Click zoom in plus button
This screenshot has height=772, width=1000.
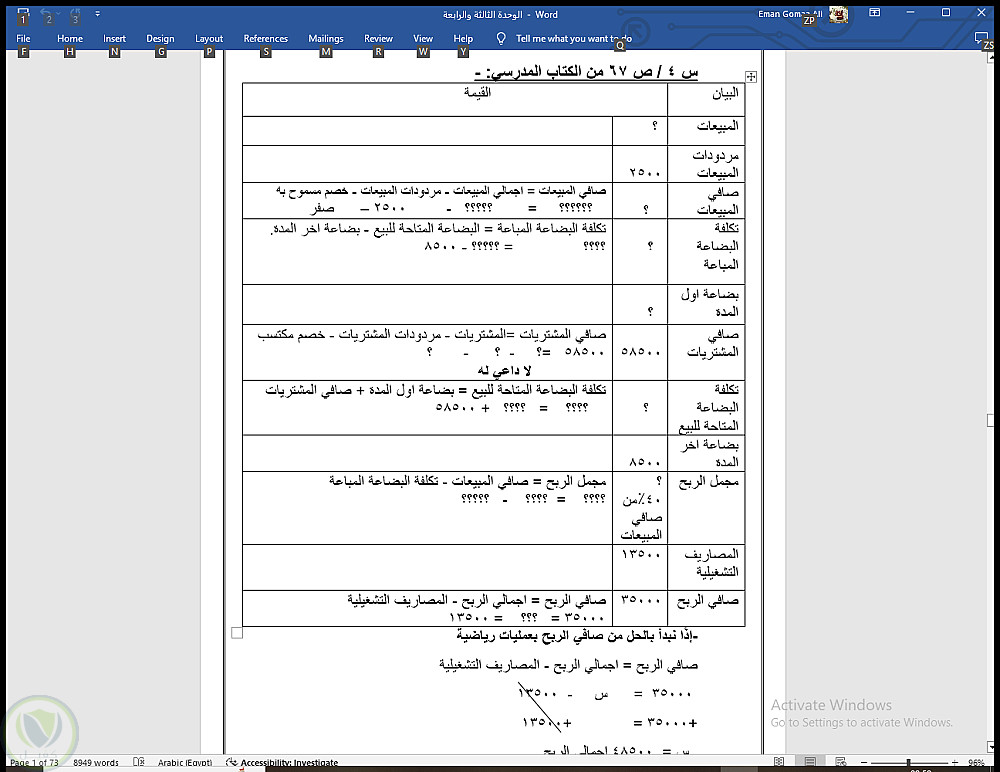(955, 762)
